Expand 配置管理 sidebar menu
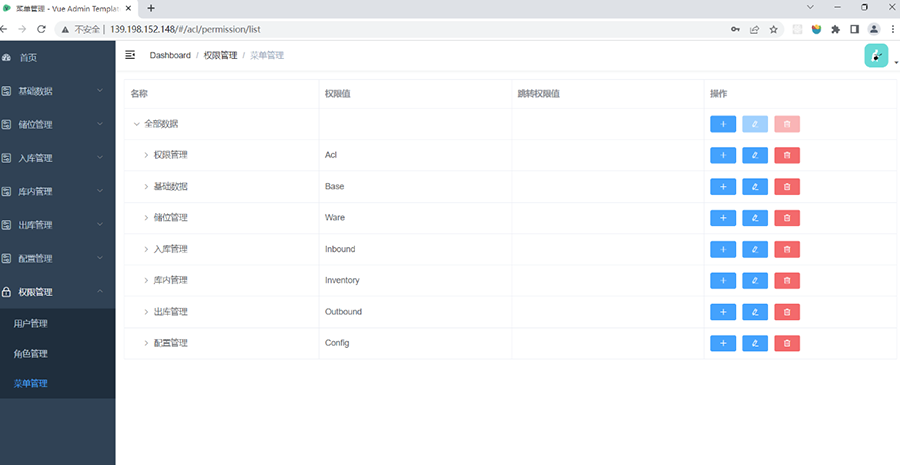This screenshot has width=900, height=465. click(57, 258)
